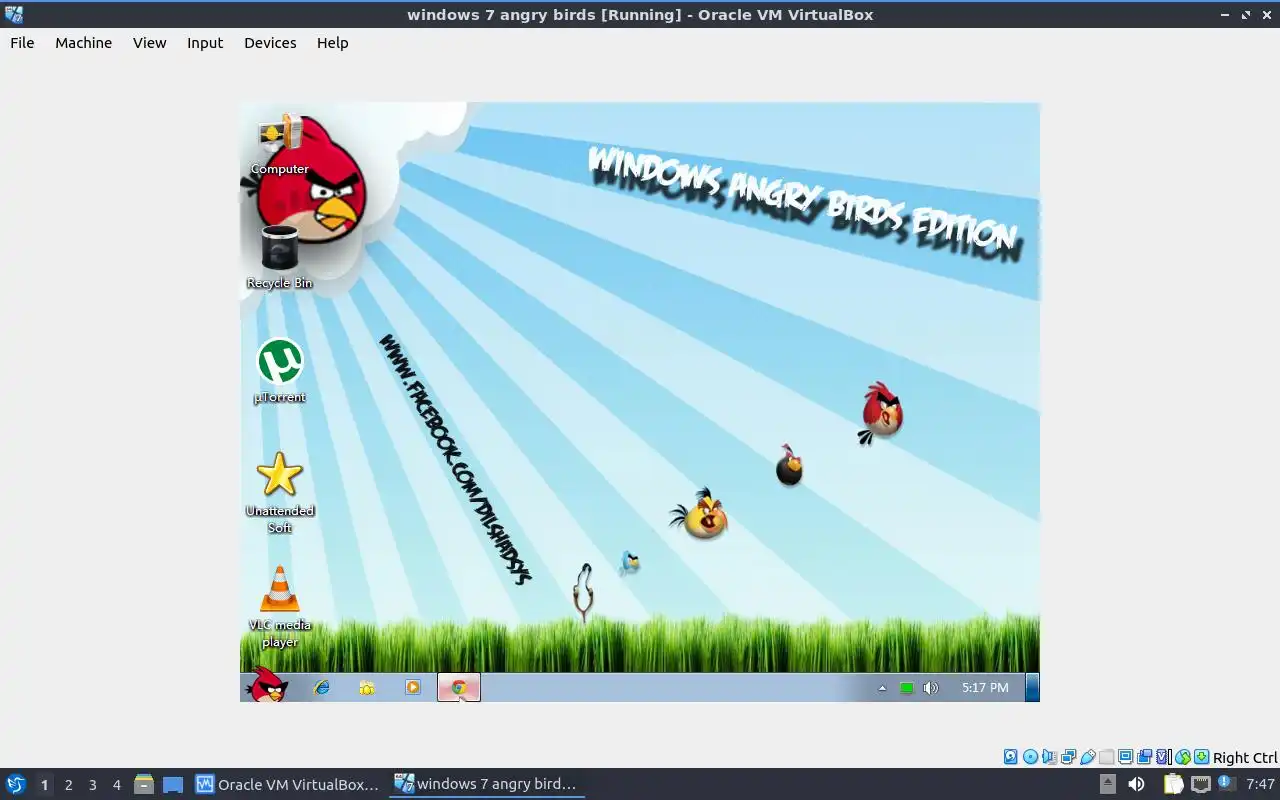Screen dimensions: 1280x800
Task: Click the eject removable media tray icon
Action: pyautogui.click(x=1108, y=784)
